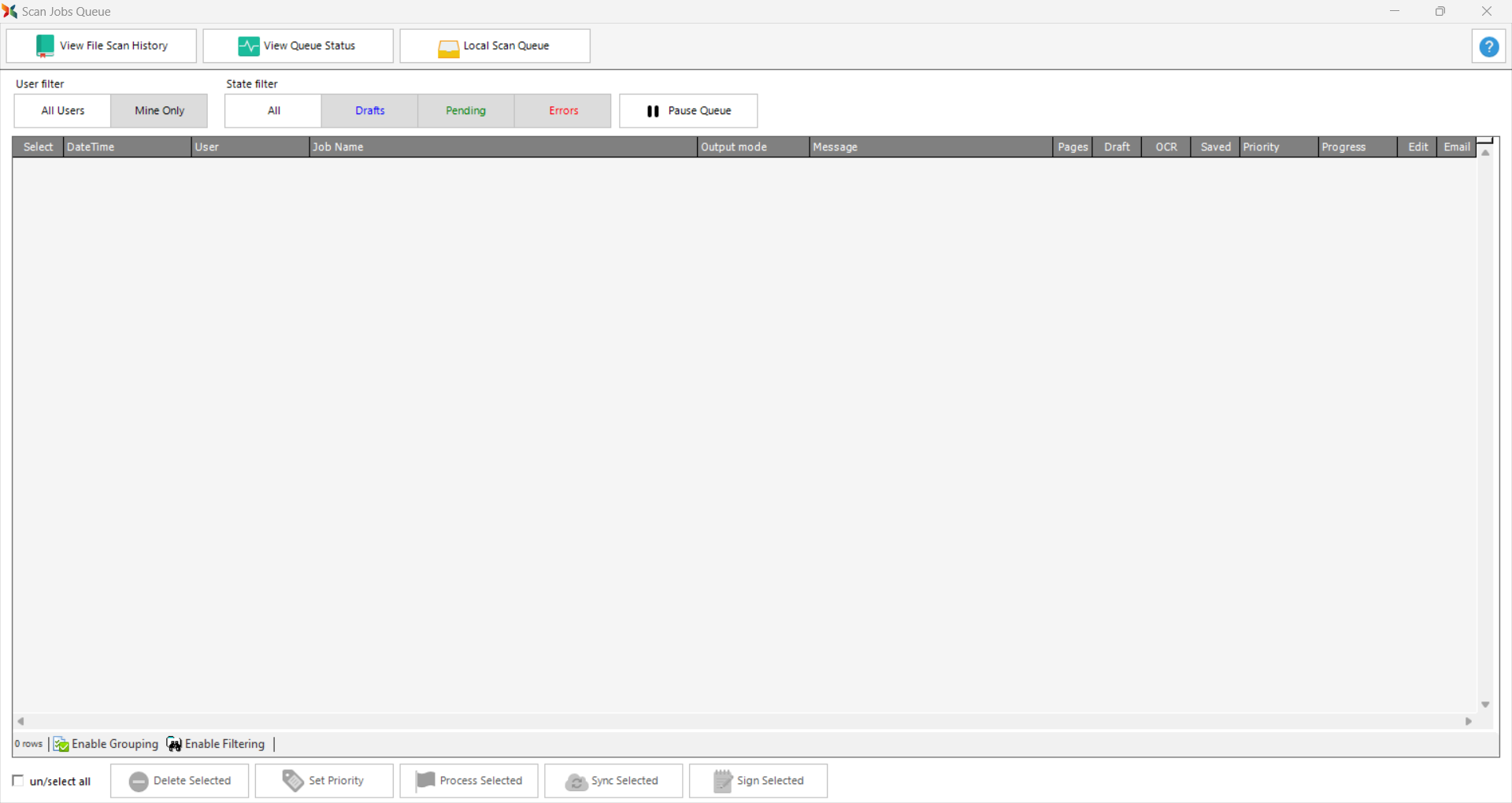Click the horizontal scrollbar right arrow
Image resolution: width=1512 pixels, height=803 pixels.
tap(1468, 721)
